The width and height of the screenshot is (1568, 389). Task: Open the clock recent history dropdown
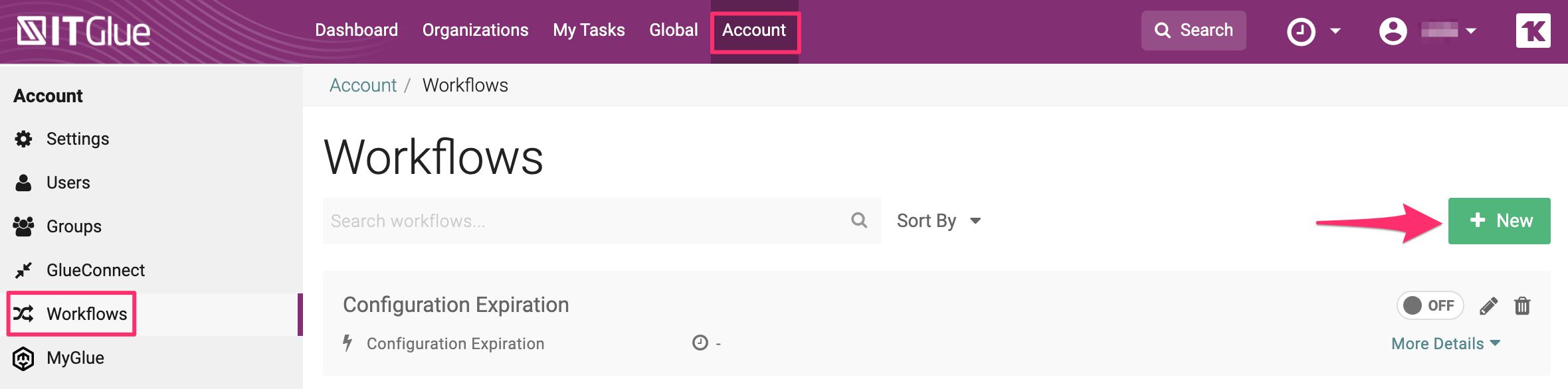(1314, 31)
